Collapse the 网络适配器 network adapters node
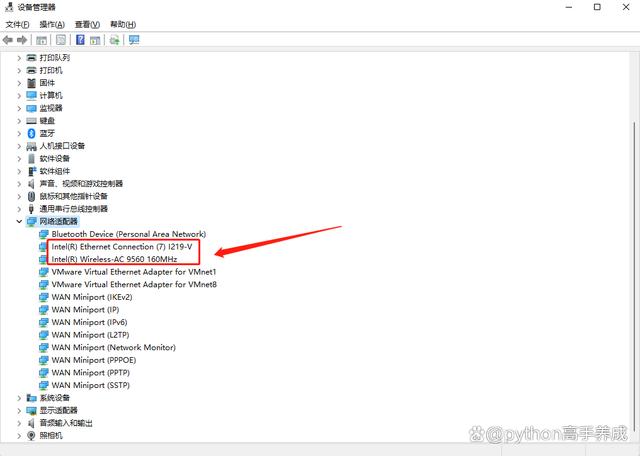The image size is (640, 456). (x=19, y=221)
